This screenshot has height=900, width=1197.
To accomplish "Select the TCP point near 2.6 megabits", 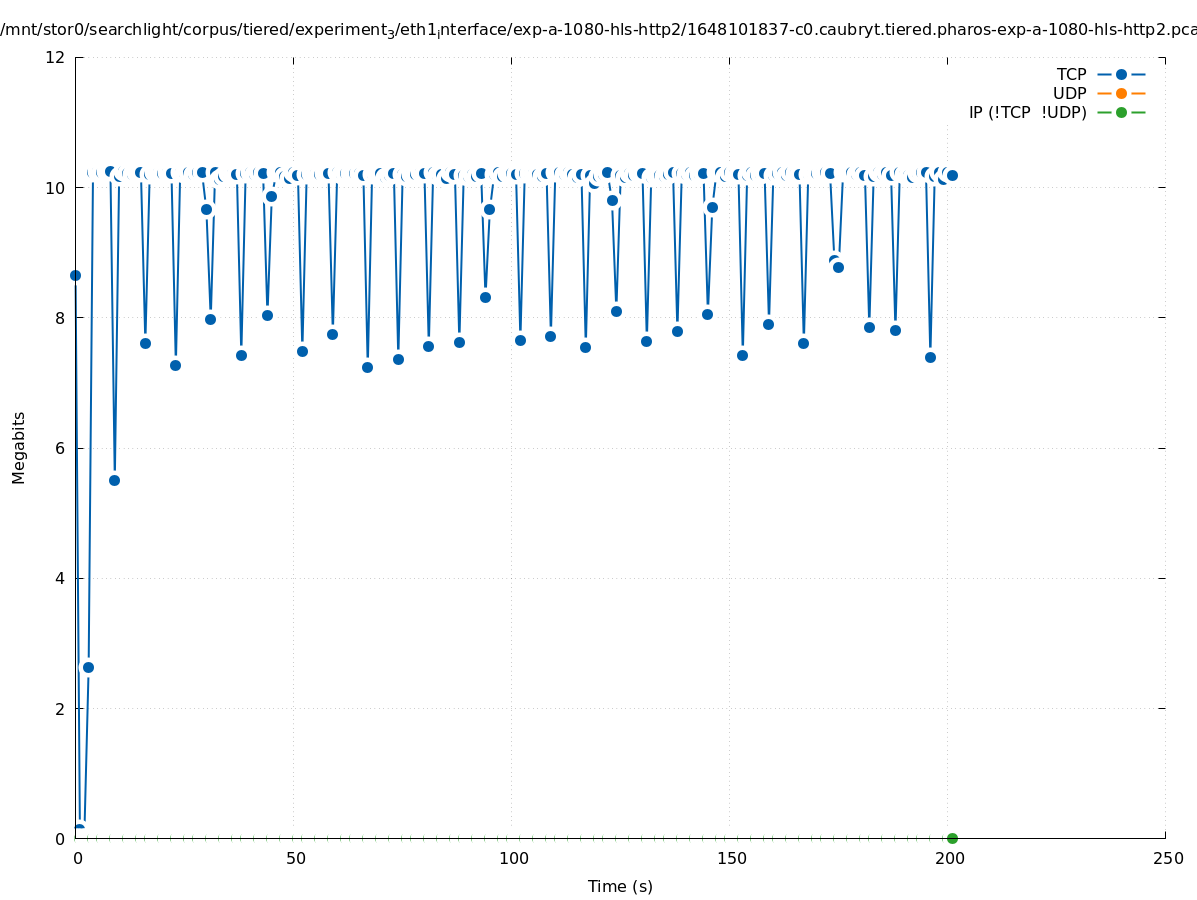I will pos(88,667).
